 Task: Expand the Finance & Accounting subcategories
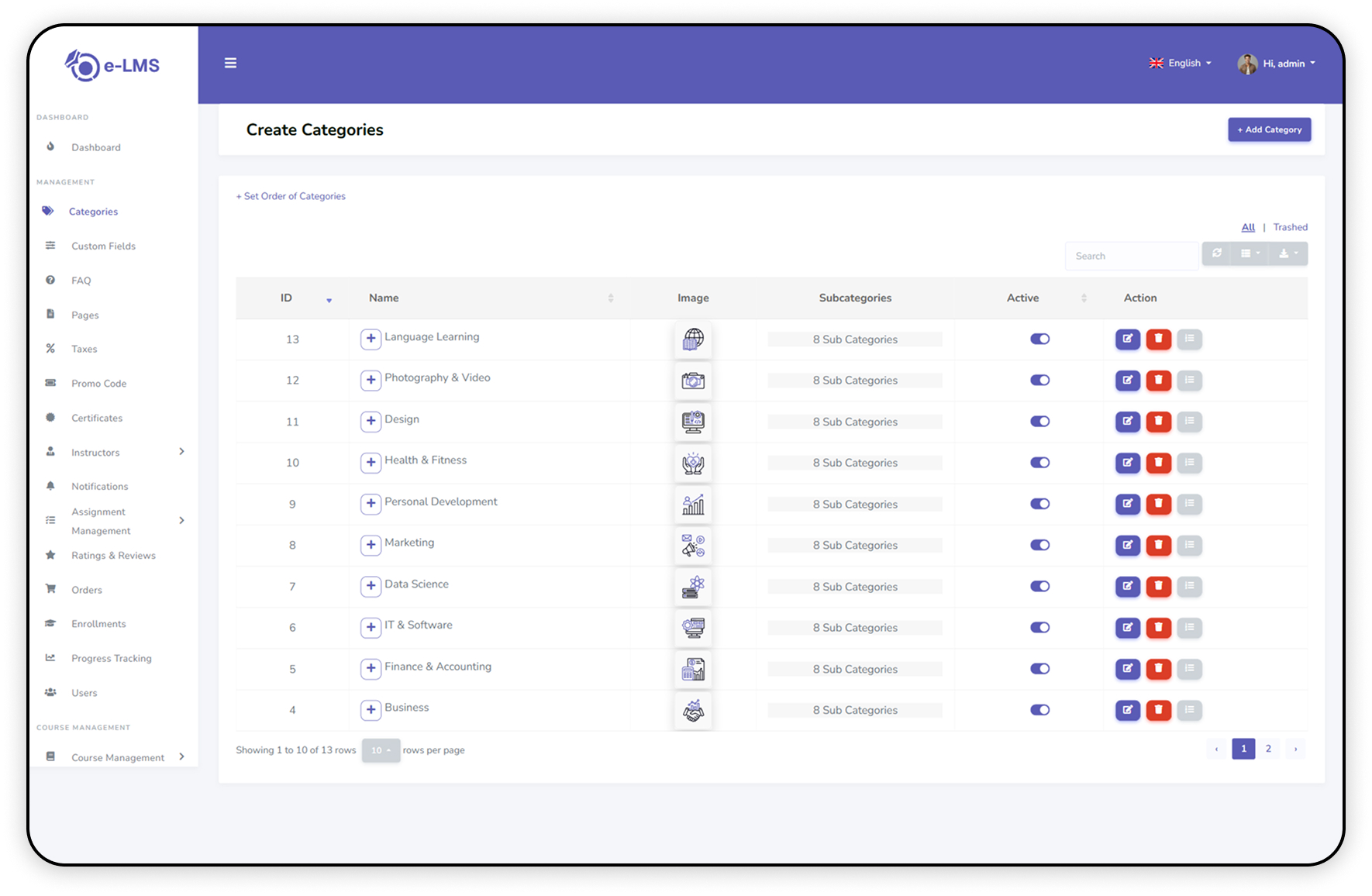(x=371, y=668)
